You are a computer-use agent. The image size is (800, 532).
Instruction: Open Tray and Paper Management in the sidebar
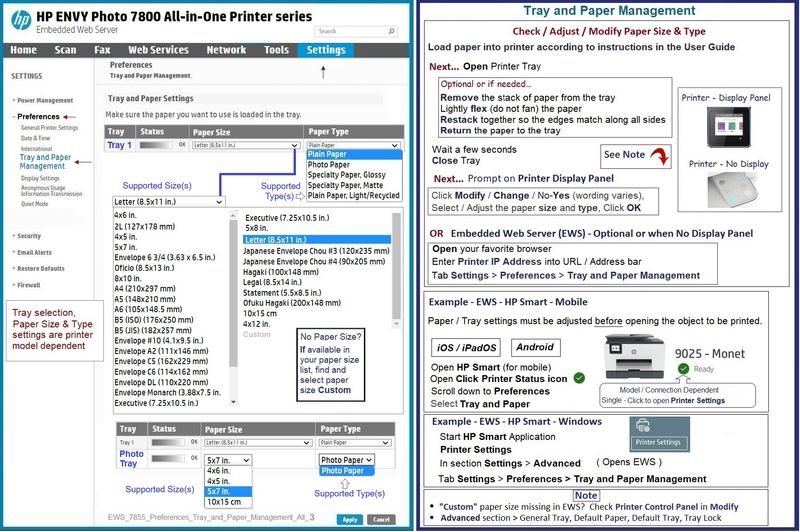click(x=45, y=162)
